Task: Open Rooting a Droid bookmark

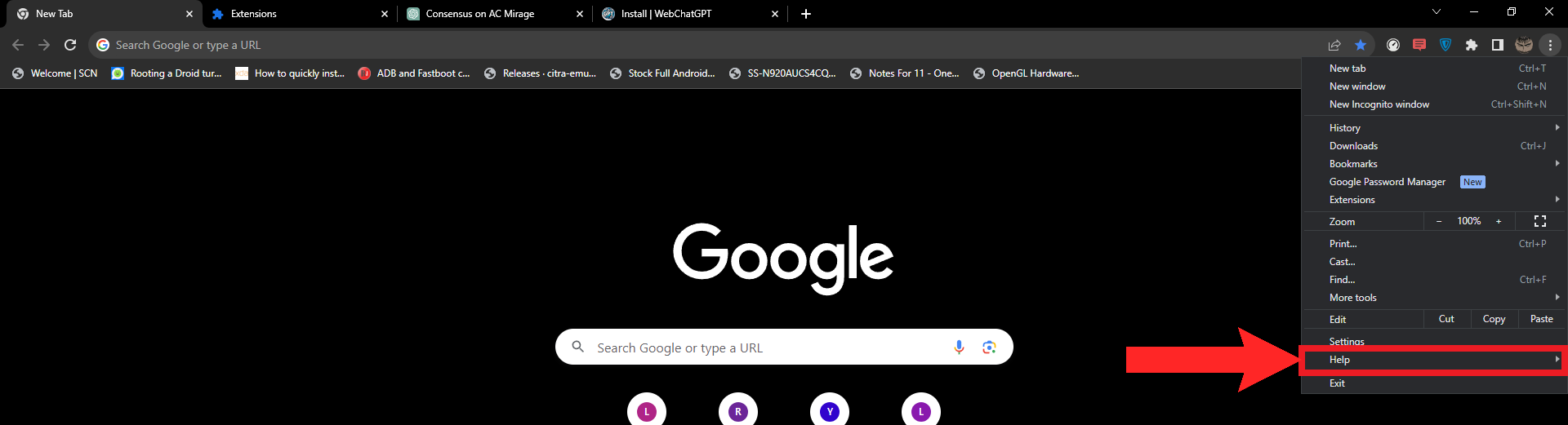Action: [x=167, y=73]
